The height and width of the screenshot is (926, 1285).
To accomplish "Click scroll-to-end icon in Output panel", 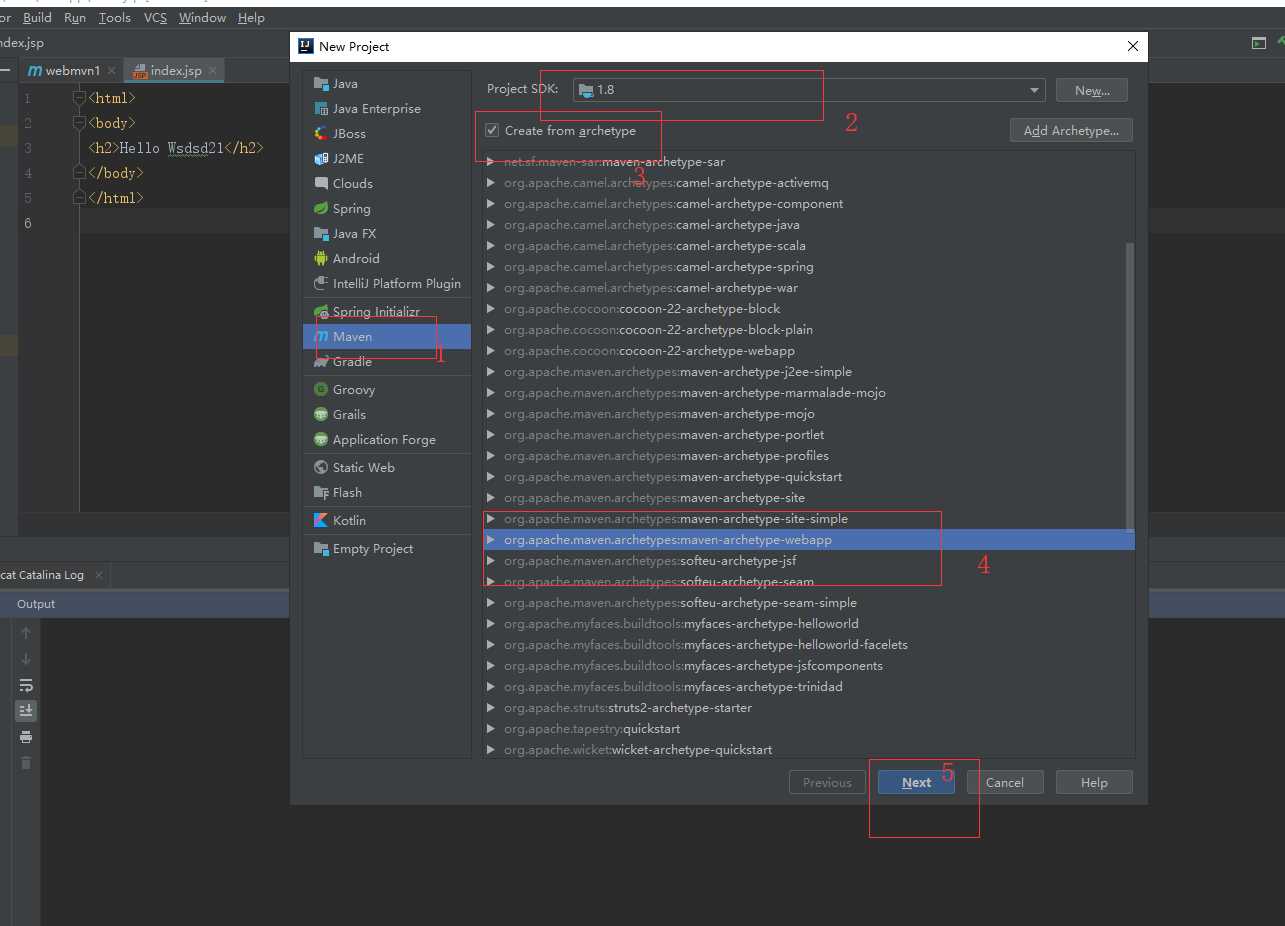I will [x=26, y=711].
